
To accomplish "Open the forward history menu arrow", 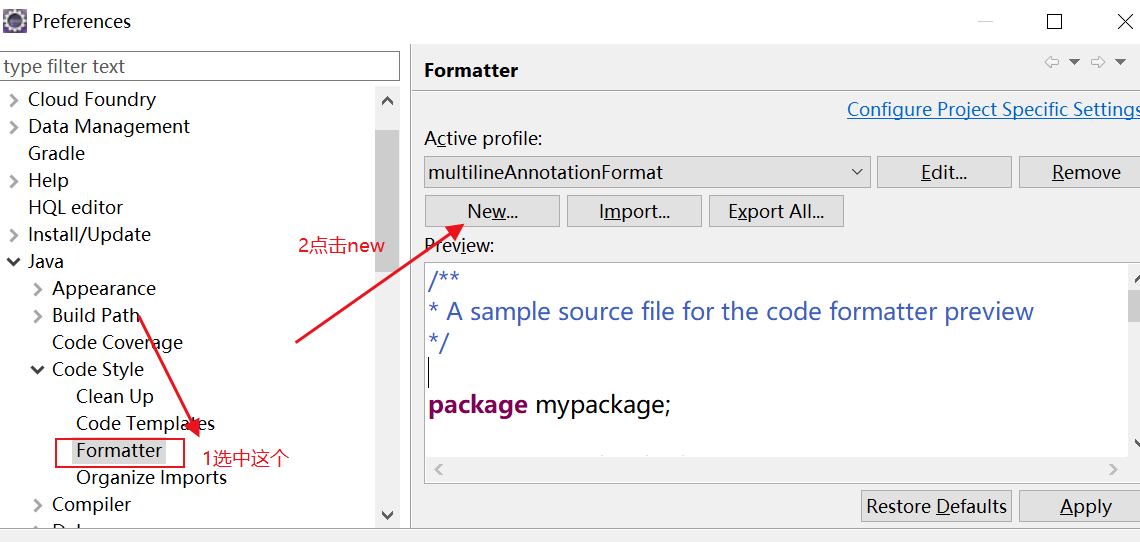I will point(1120,63).
